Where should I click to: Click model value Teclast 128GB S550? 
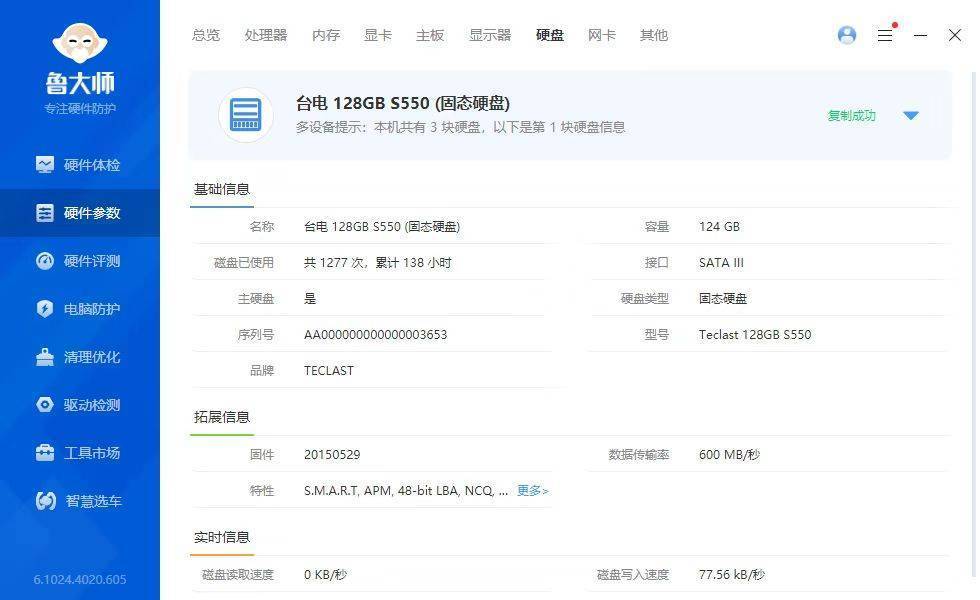click(x=755, y=334)
